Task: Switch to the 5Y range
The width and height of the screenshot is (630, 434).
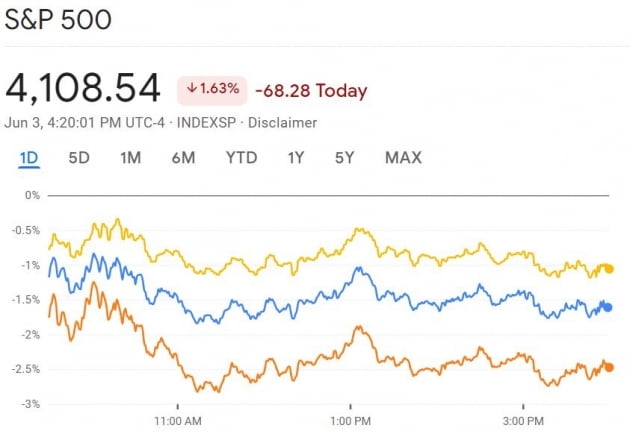Action: pyautogui.click(x=345, y=157)
